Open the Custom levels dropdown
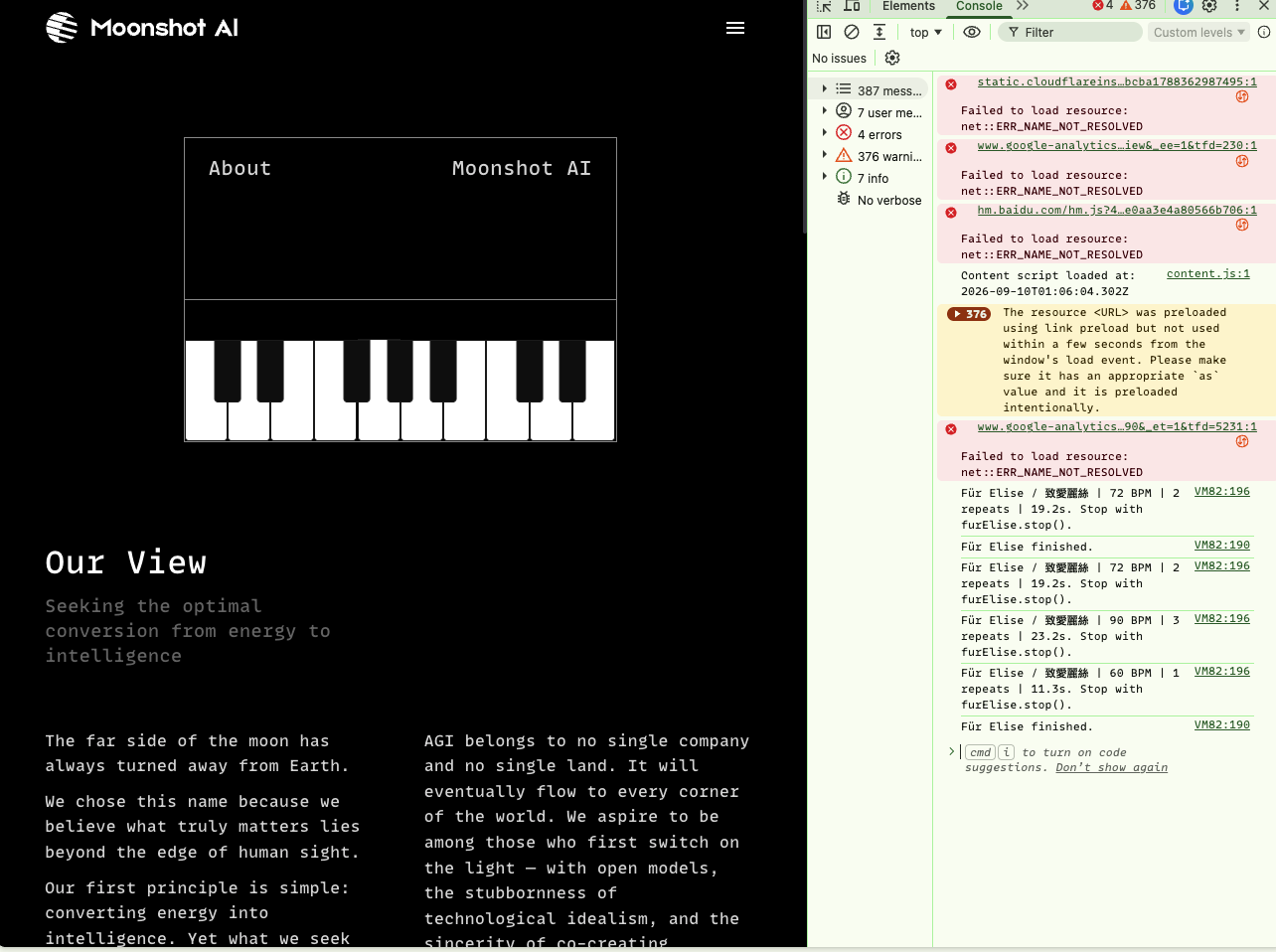1276x952 pixels. 1199,32
